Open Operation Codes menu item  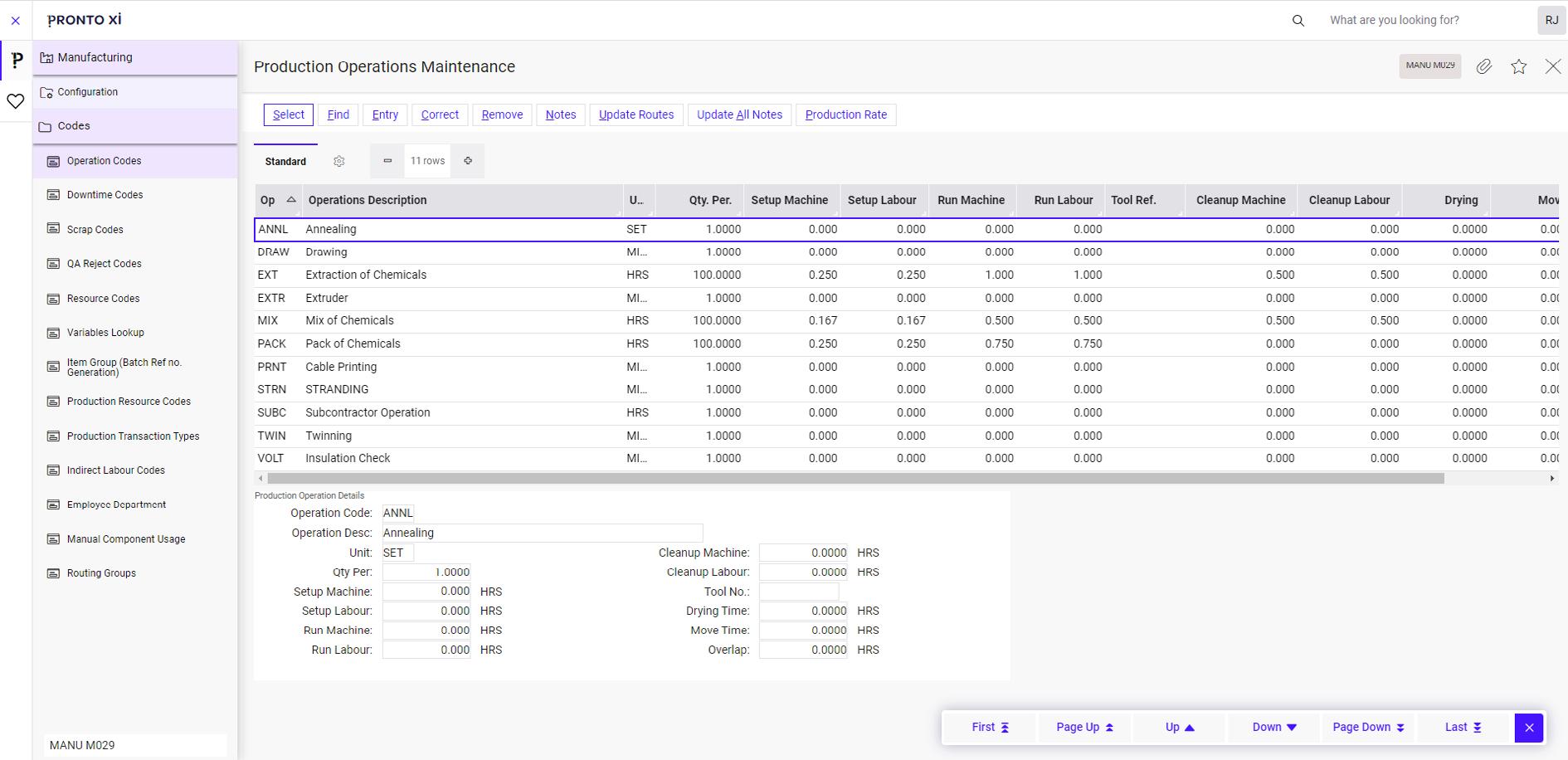pos(135,161)
